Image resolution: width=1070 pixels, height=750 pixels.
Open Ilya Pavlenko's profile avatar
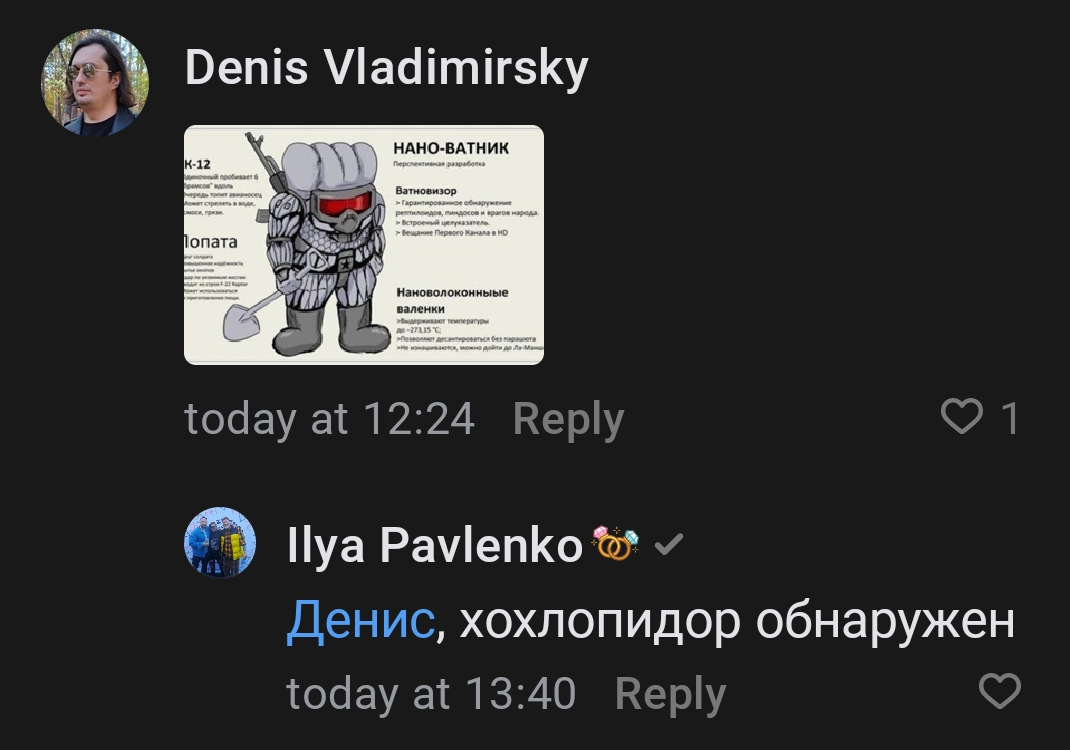[x=220, y=543]
